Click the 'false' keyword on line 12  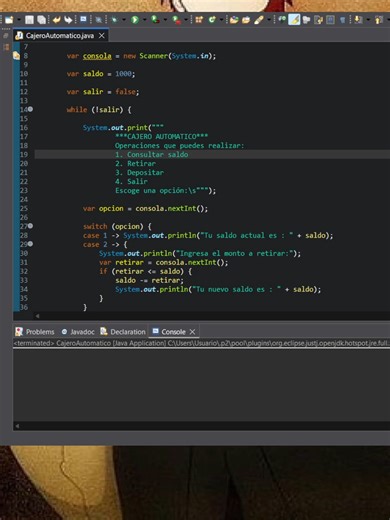(125, 92)
